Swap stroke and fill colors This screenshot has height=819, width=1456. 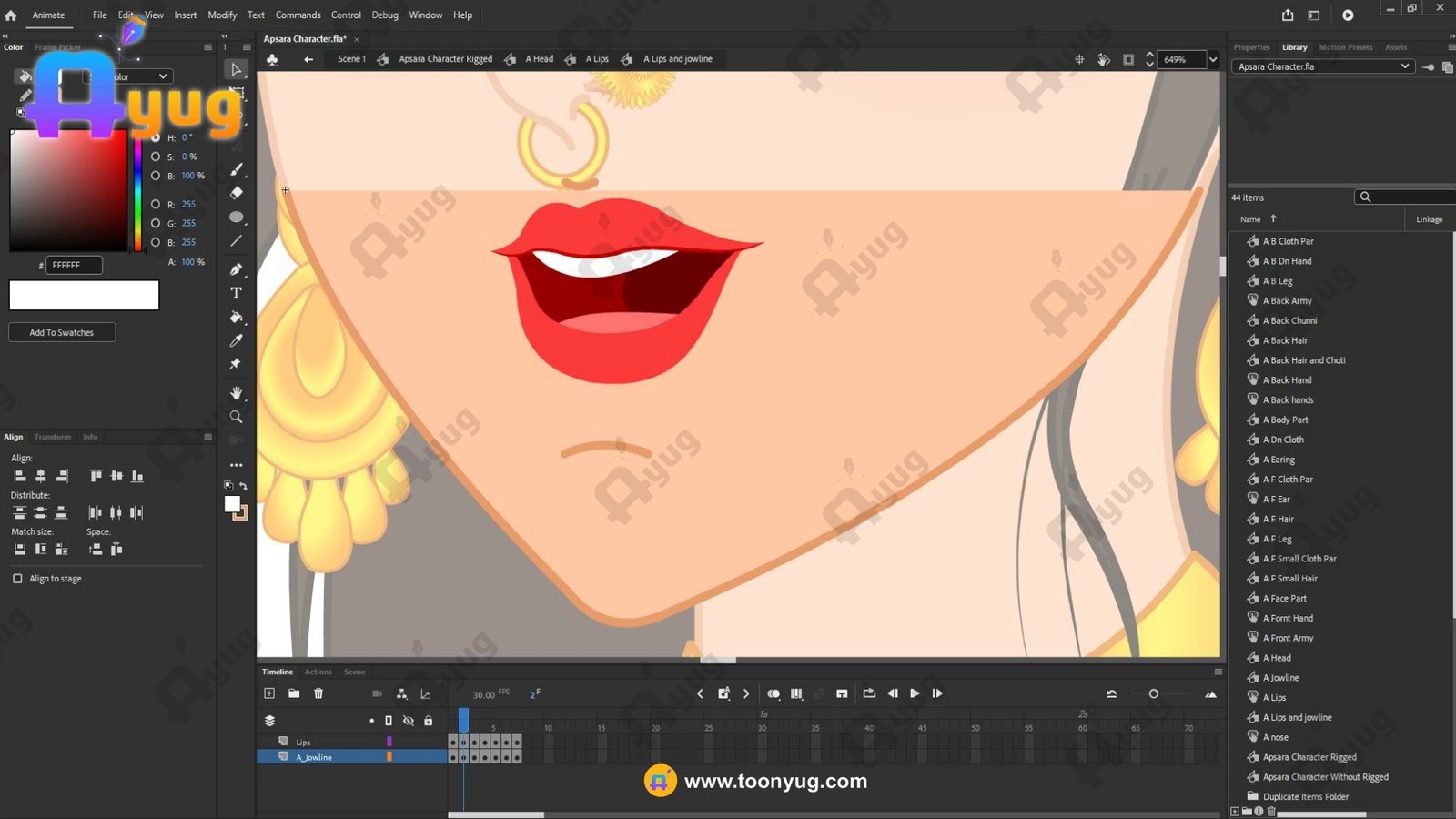(x=243, y=486)
